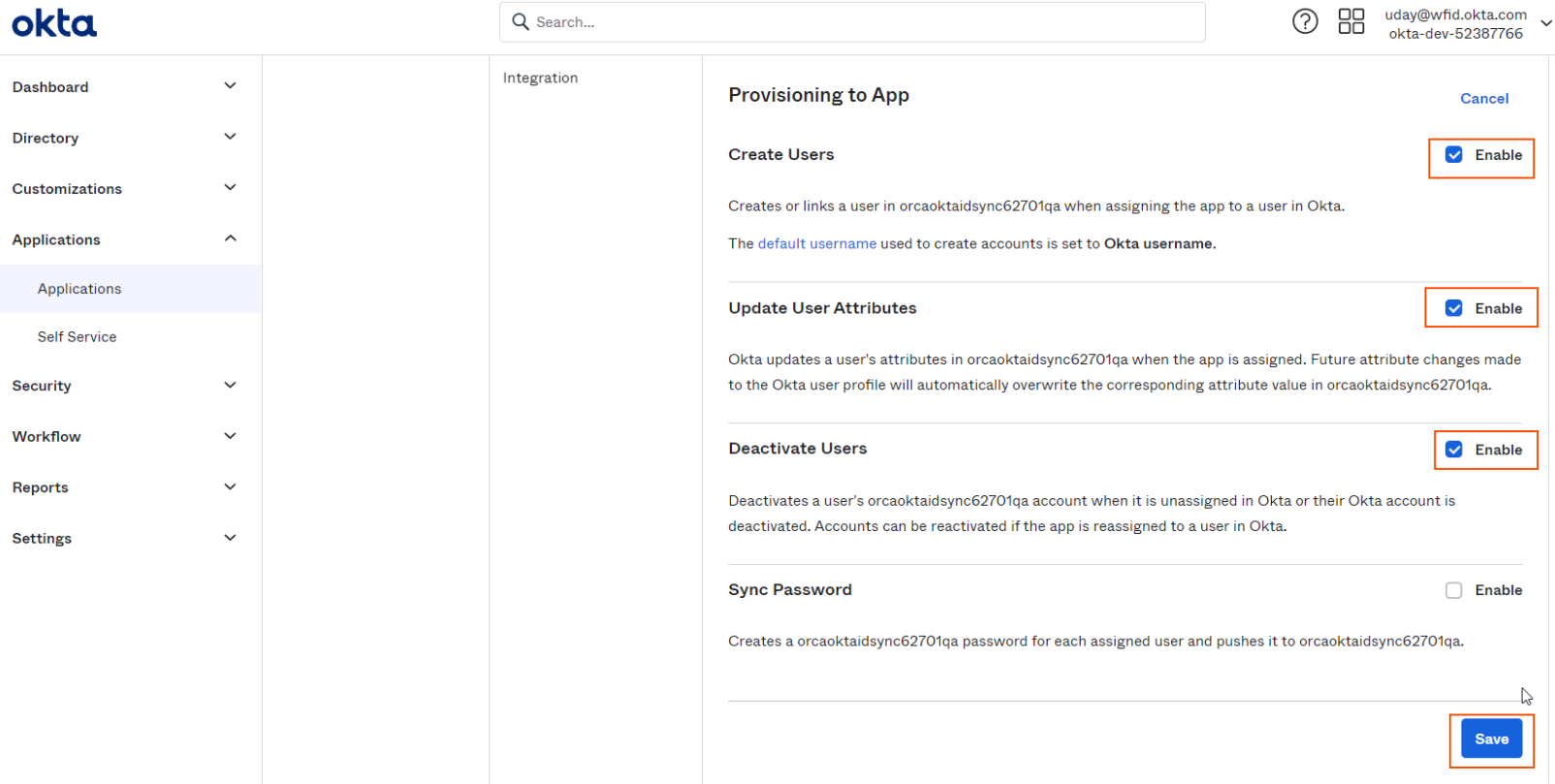Image resolution: width=1555 pixels, height=784 pixels.
Task: Save the provisioning settings
Action: click(x=1491, y=739)
